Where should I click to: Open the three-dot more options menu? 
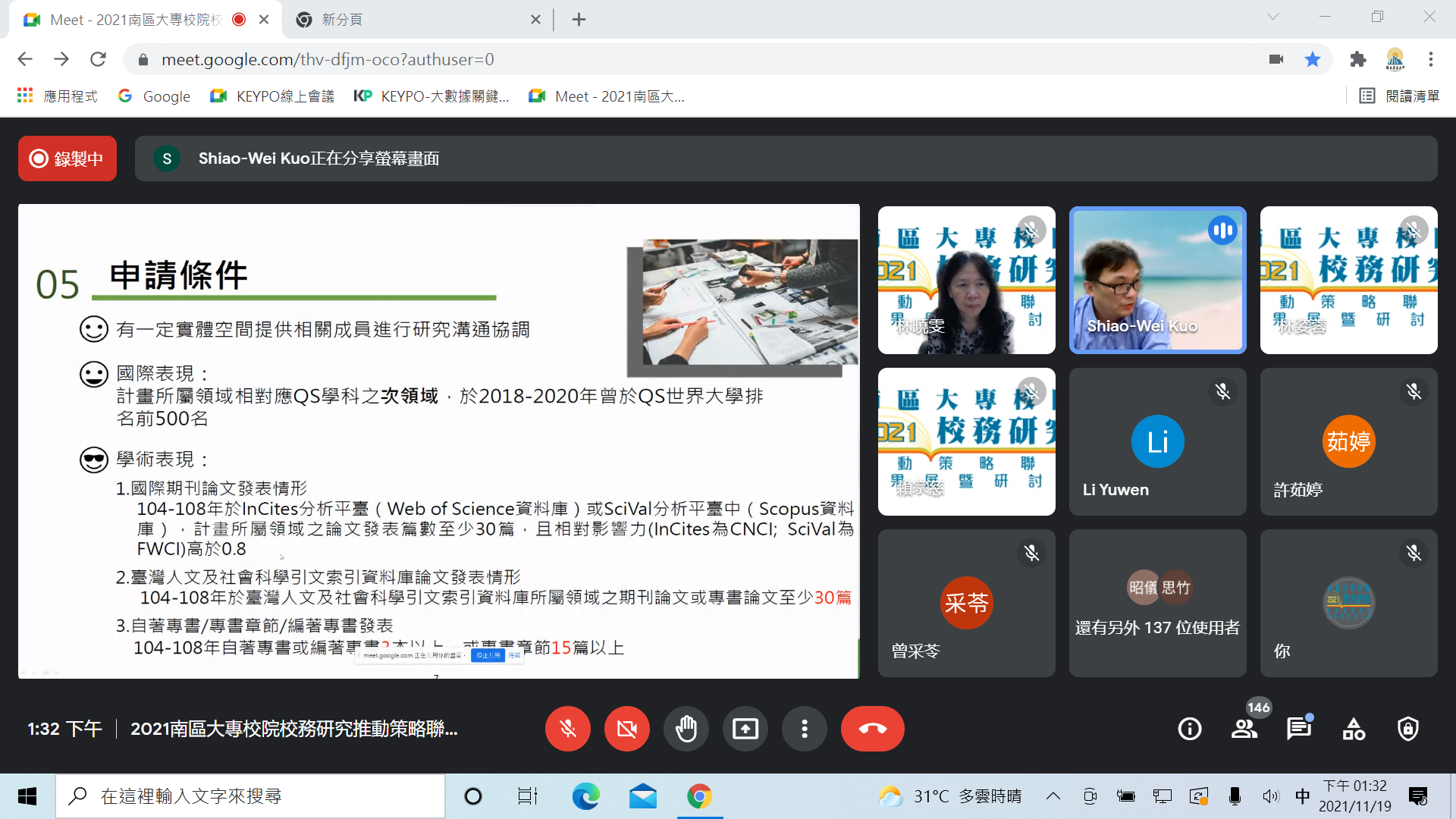(x=804, y=729)
